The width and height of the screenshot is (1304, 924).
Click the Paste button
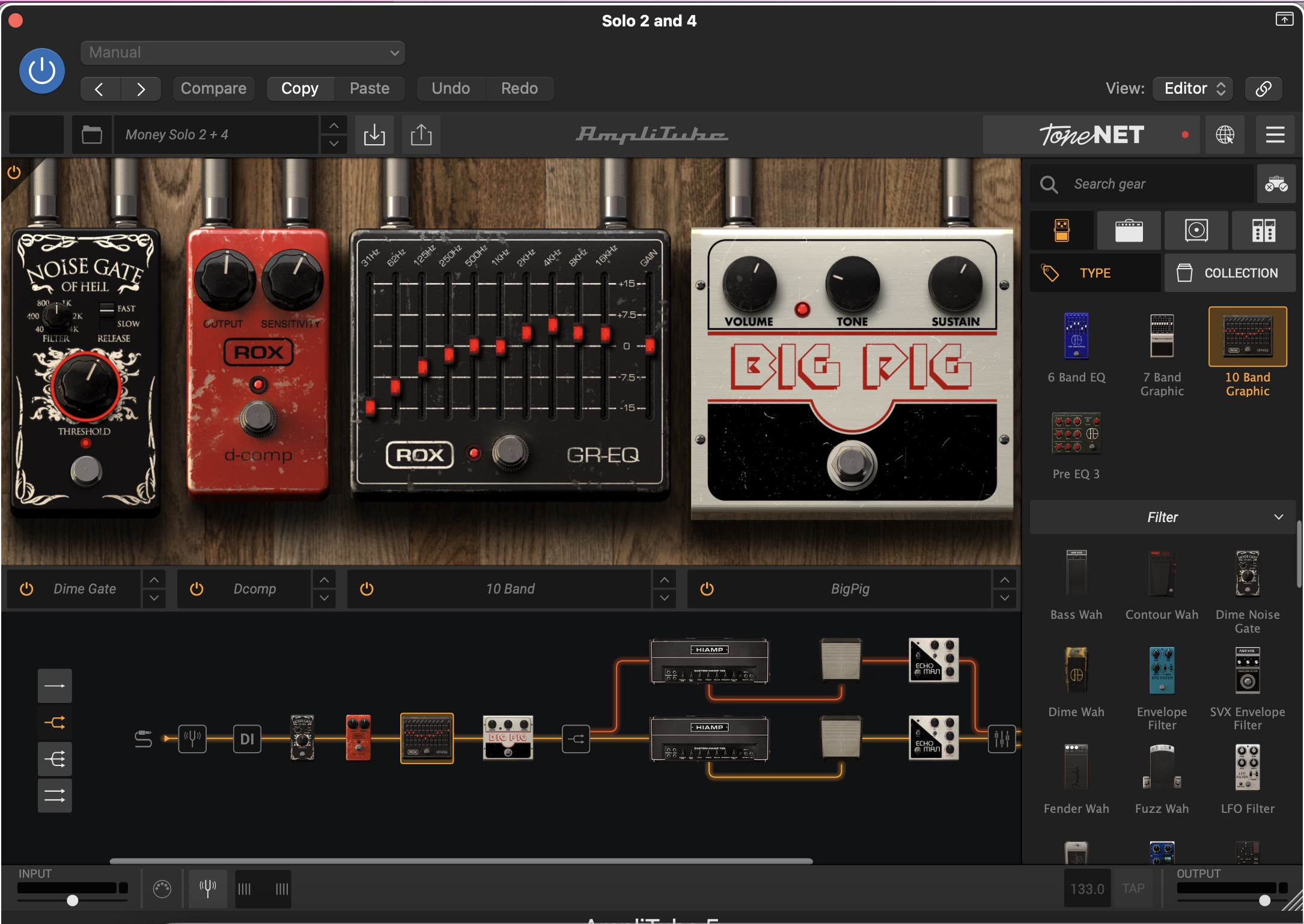click(x=370, y=89)
